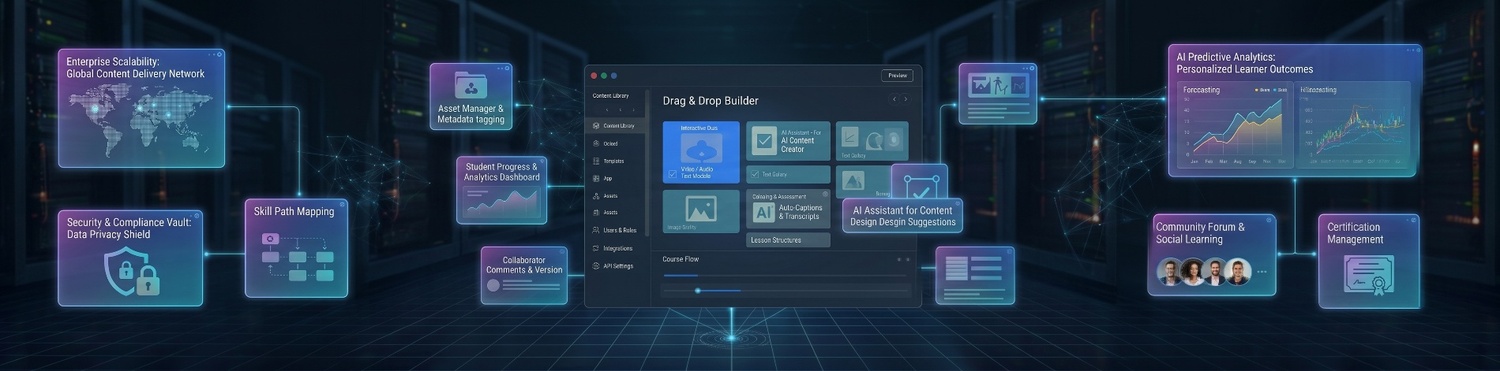This screenshot has width=1500, height=371.
Task: Click the Lesson Structures button
Action: click(788, 240)
